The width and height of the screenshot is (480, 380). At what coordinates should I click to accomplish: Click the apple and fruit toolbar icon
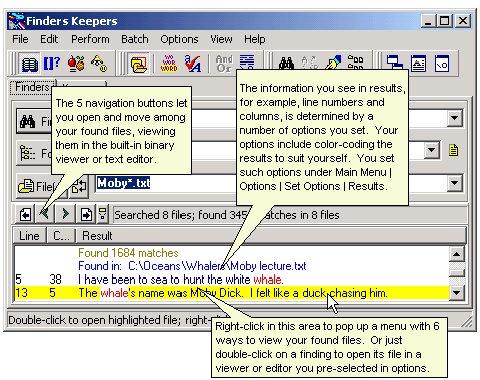(76, 63)
